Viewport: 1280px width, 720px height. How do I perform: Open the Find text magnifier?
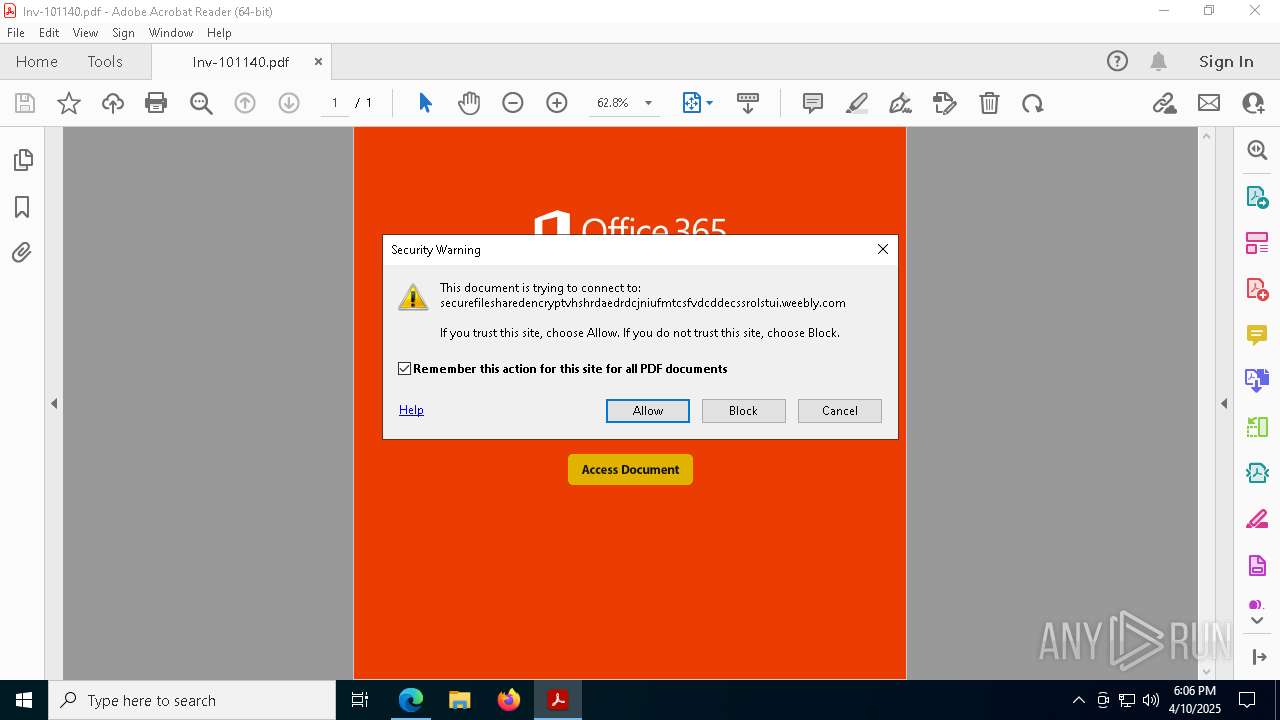coord(201,103)
